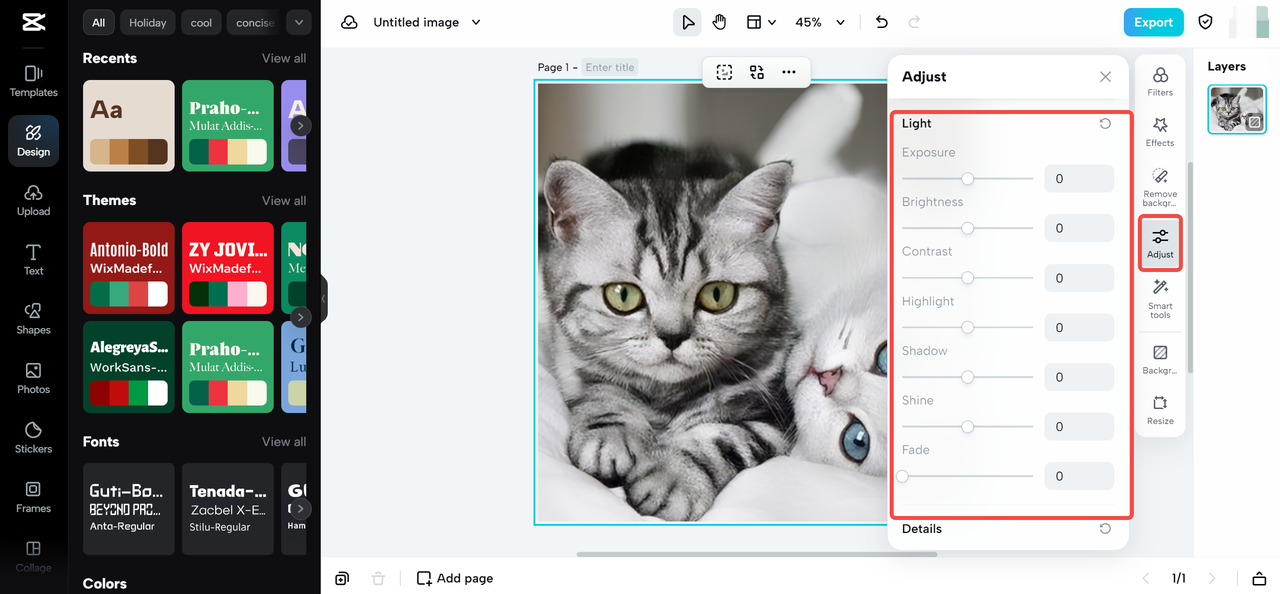Screen dimensions: 1280x594
Task: Show next Fonts items with arrow
Action: (300, 509)
